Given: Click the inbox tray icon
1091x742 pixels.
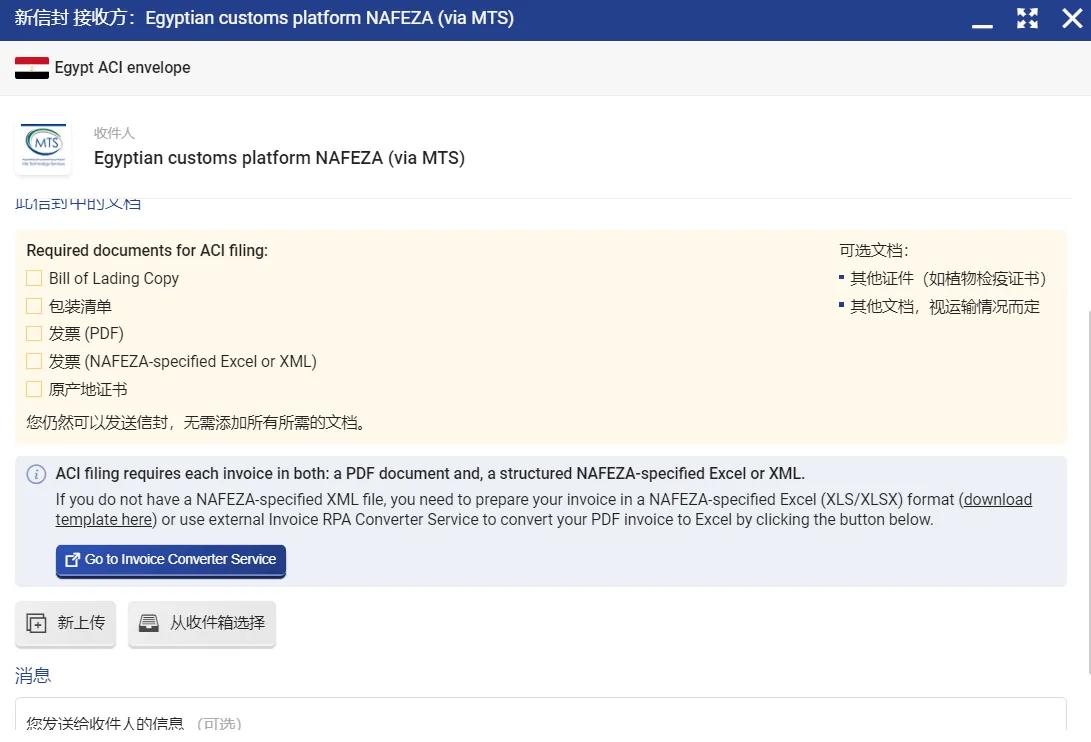Looking at the screenshot, I should coord(149,623).
